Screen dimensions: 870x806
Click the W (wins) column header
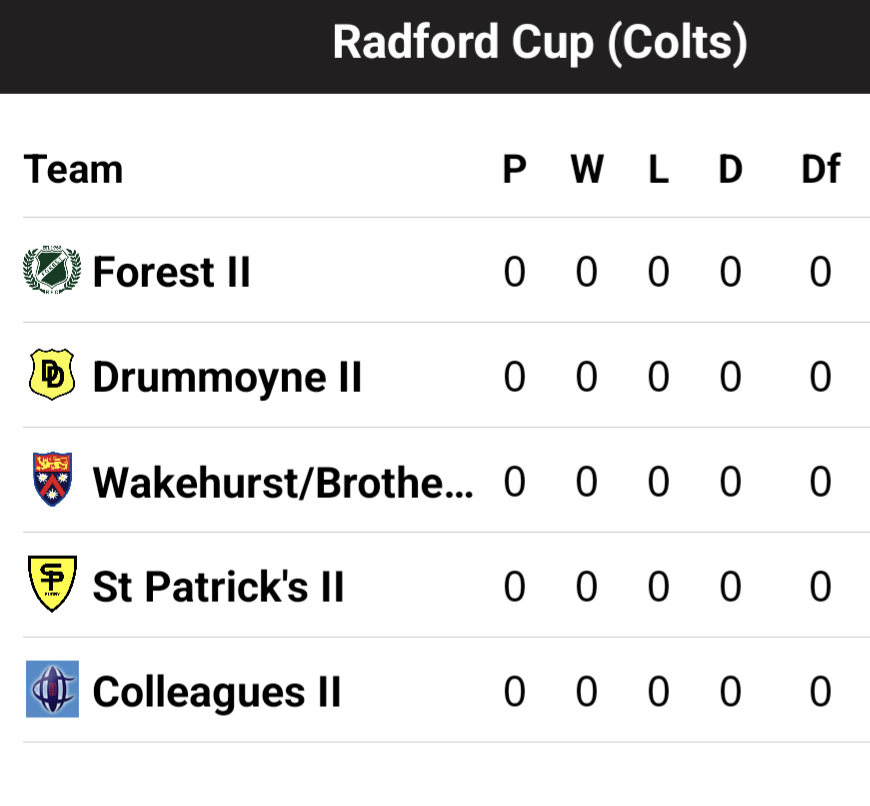coord(587,169)
